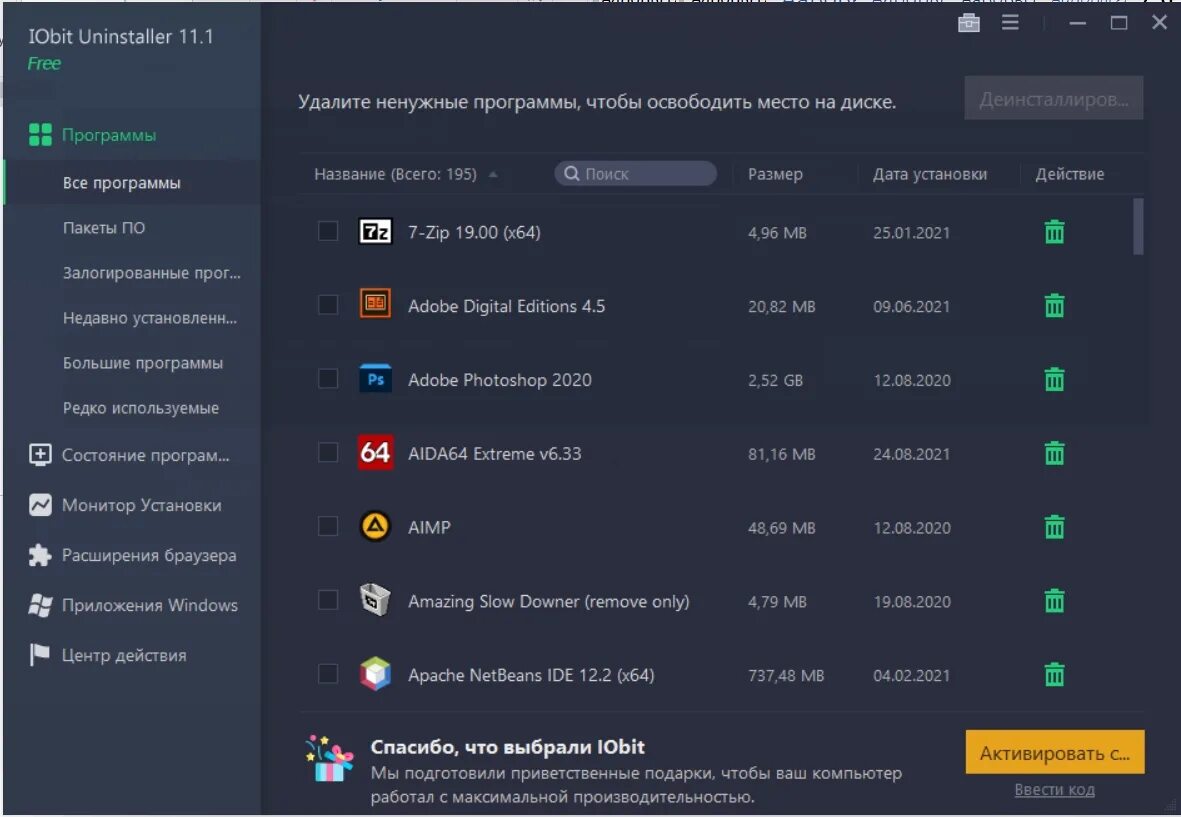1181x817 pixels.
Task: Check the AIDA64 Extreme v6.33 checkbox
Action: (328, 452)
